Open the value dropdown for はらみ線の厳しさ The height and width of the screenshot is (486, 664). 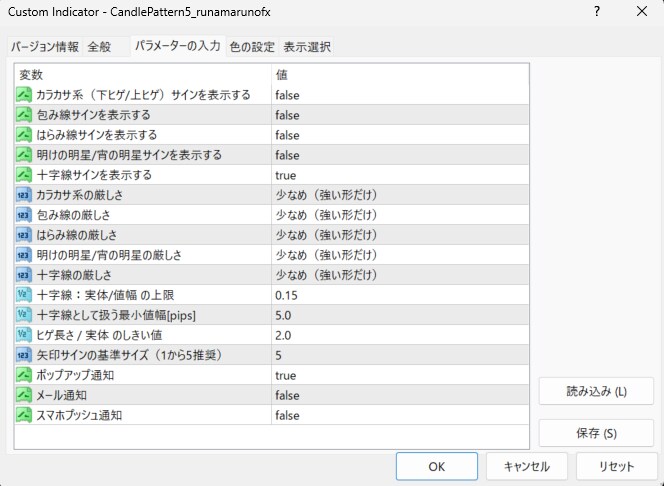click(x=400, y=235)
